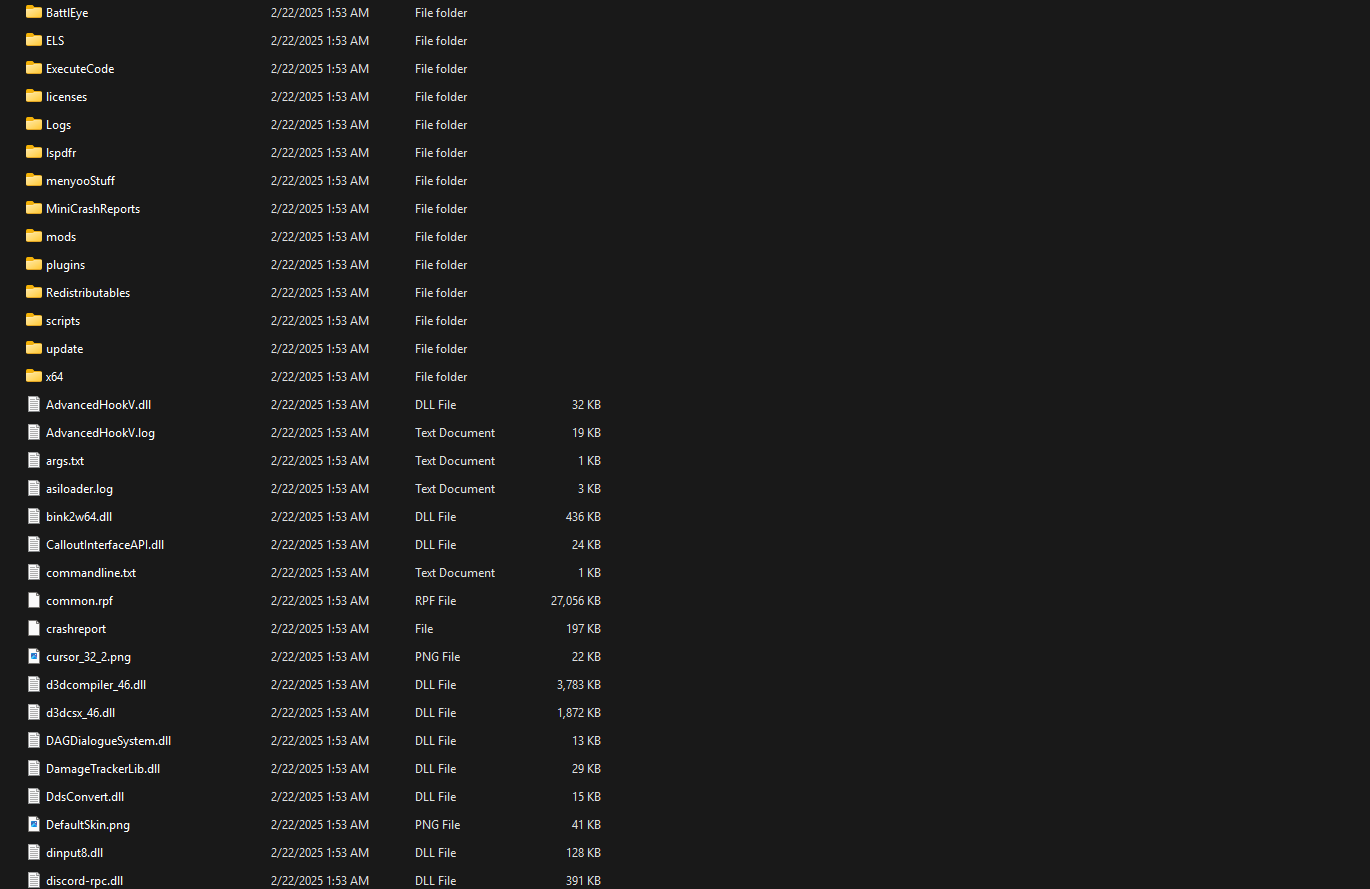This screenshot has height=889, width=1370.
Task: Click the mods folder icon
Action: [x=34, y=237]
